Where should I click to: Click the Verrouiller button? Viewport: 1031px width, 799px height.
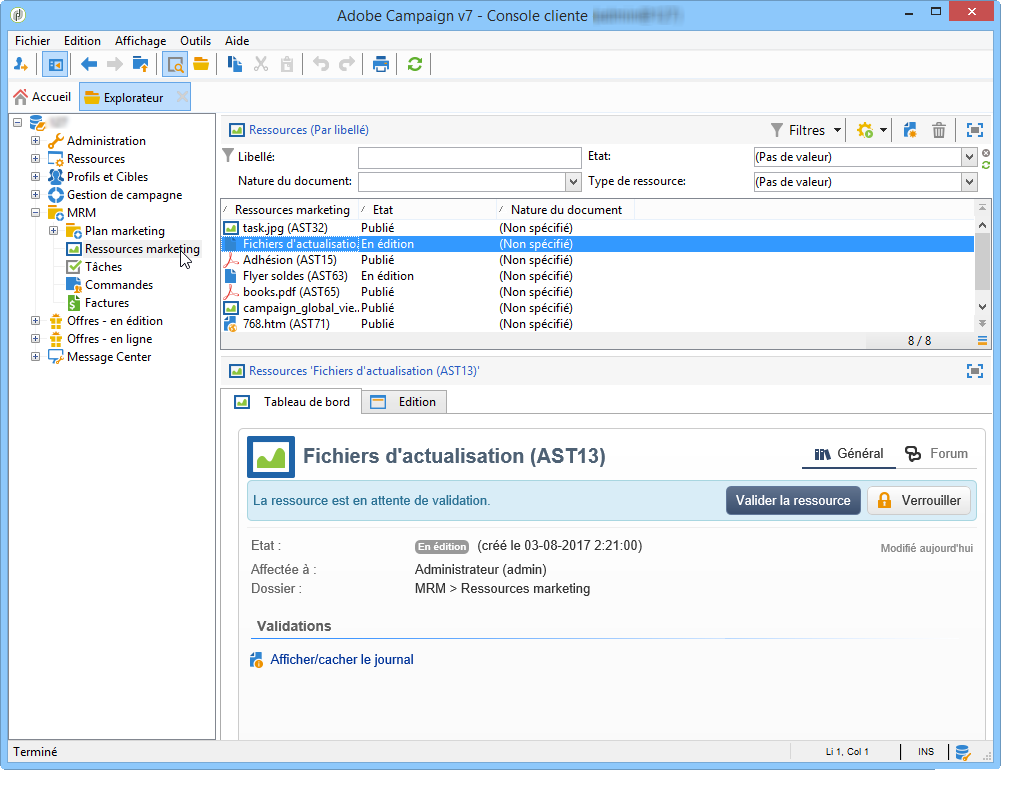point(919,500)
